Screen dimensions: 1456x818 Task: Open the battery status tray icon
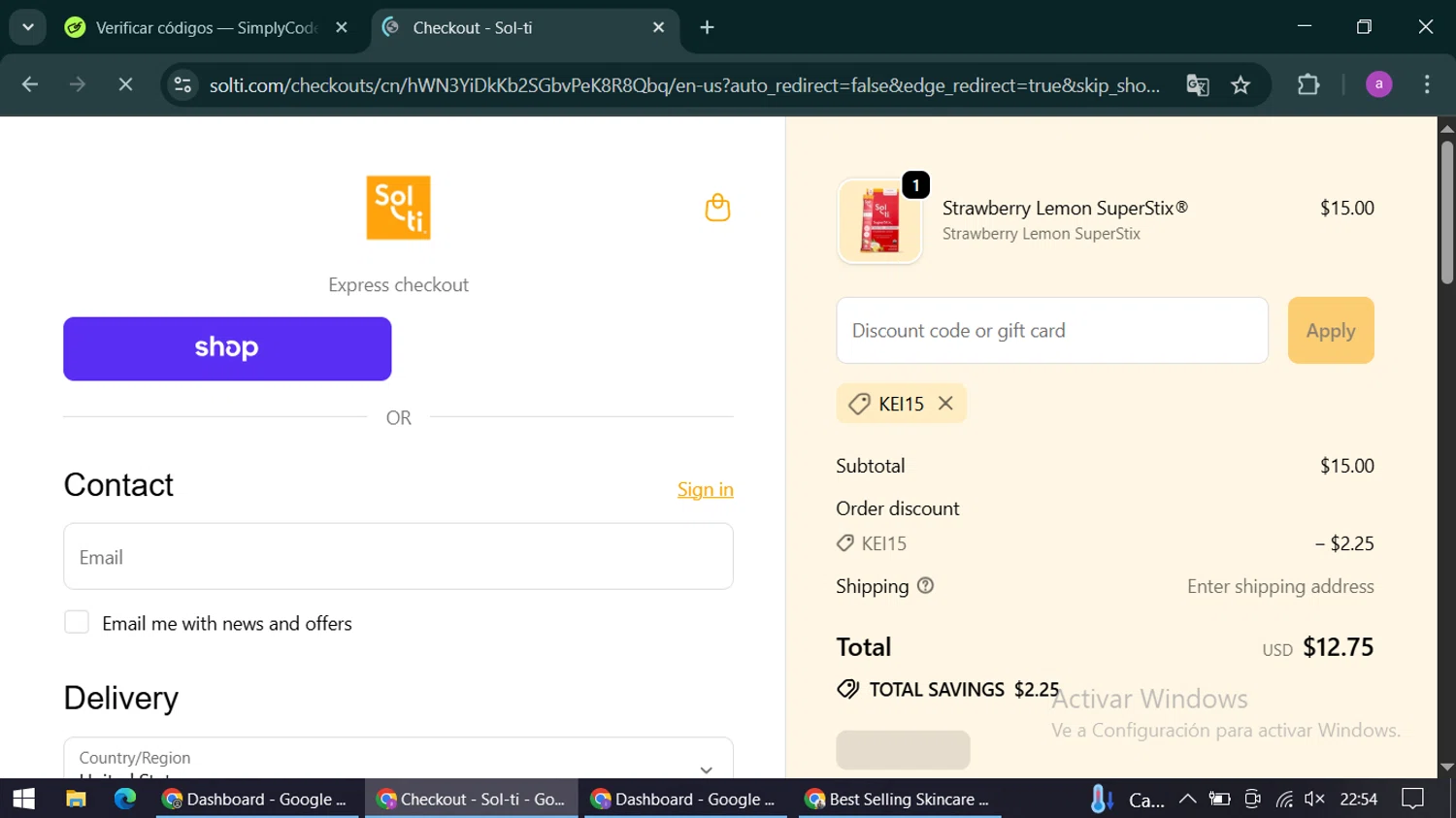pyautogui.click(x=1219, y=799)
